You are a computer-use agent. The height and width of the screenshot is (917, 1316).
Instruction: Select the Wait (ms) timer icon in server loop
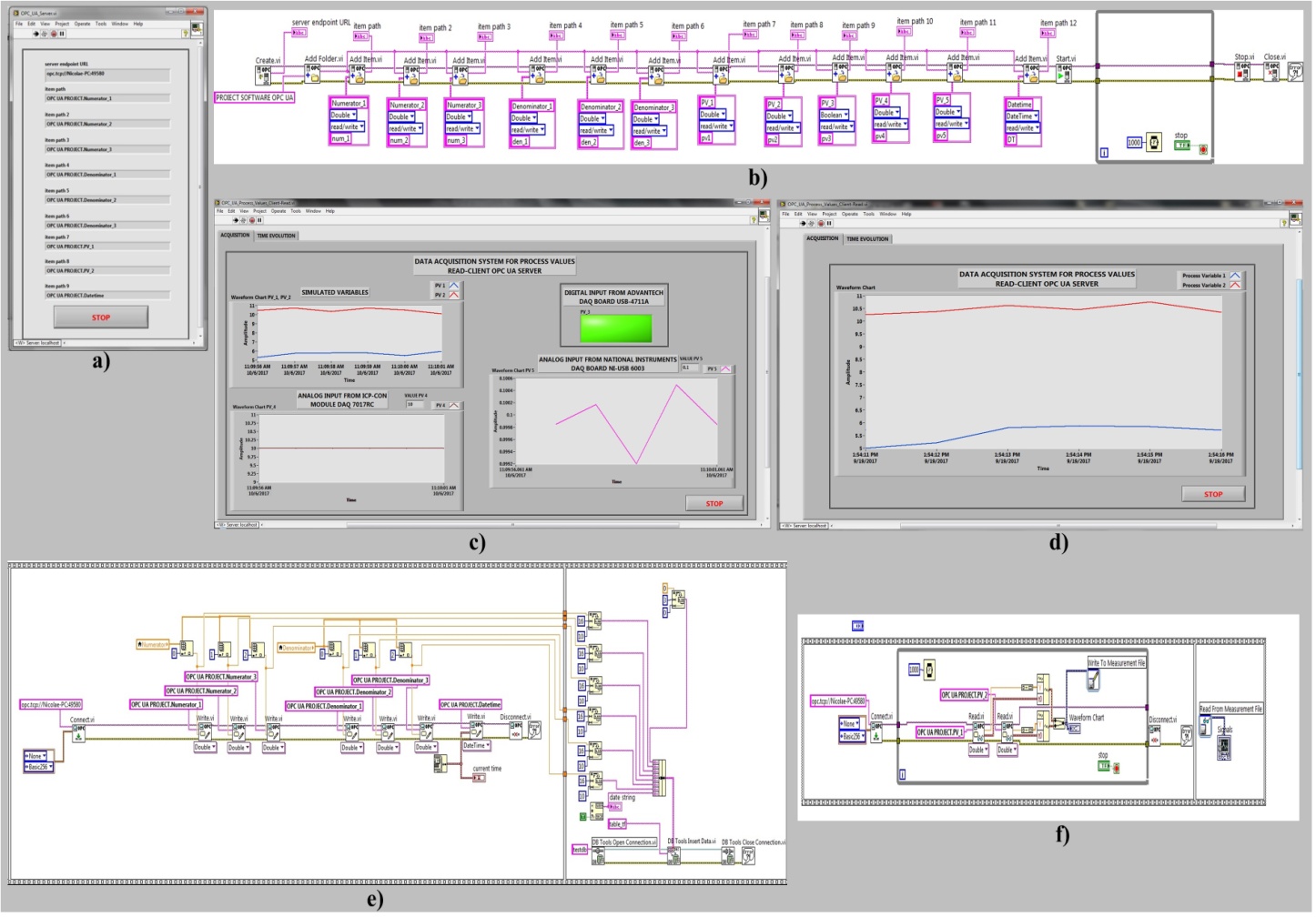pyautogui.click(x=1154, y=143)
